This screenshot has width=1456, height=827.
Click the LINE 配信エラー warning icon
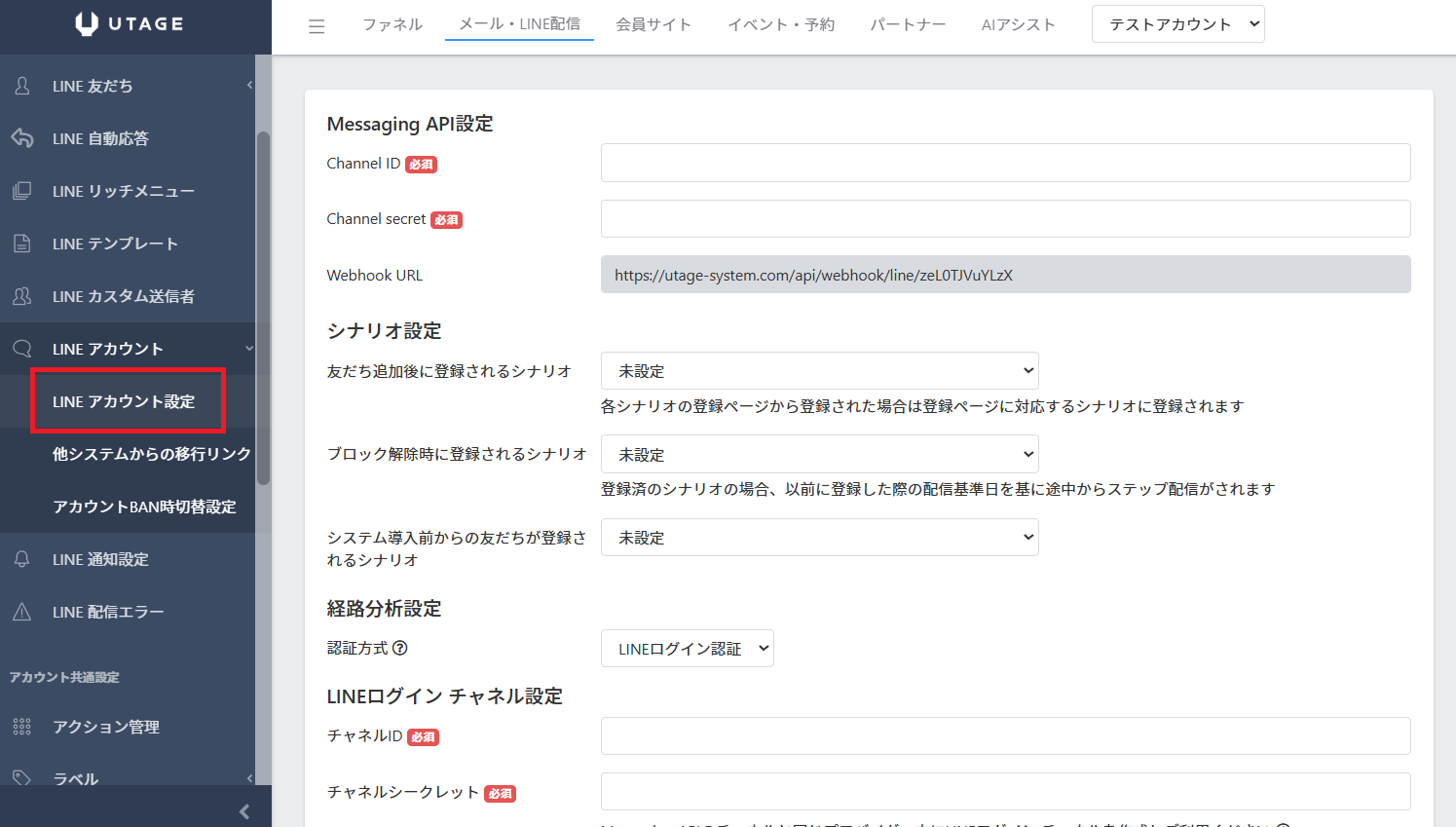tap(22, 612)
